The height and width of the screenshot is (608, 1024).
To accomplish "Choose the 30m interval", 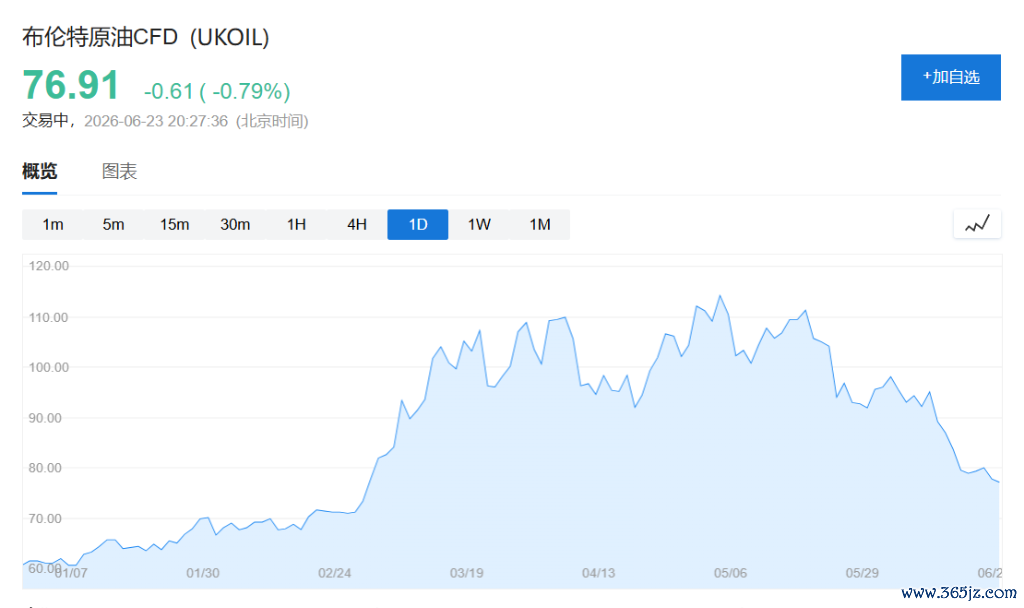I will pos(235,225).
